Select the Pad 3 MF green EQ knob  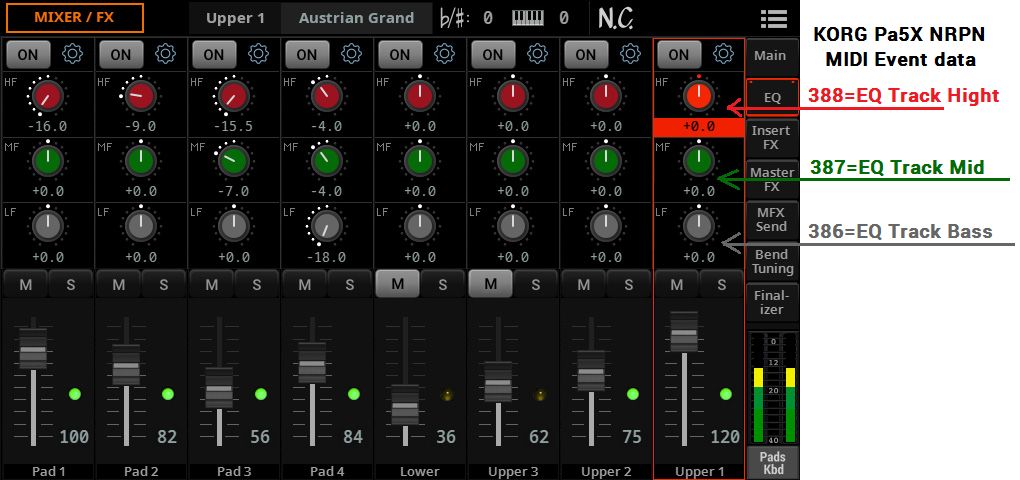click(x=234, y=161)
